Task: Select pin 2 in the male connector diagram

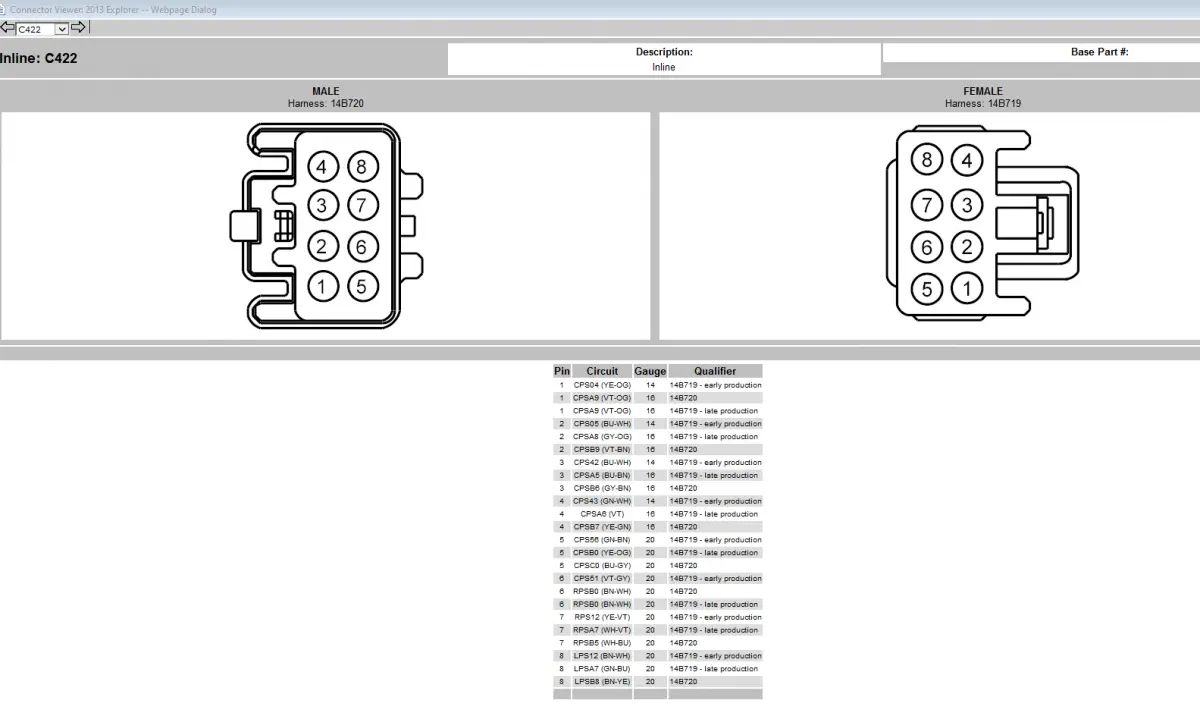Action: pos(322,246)
